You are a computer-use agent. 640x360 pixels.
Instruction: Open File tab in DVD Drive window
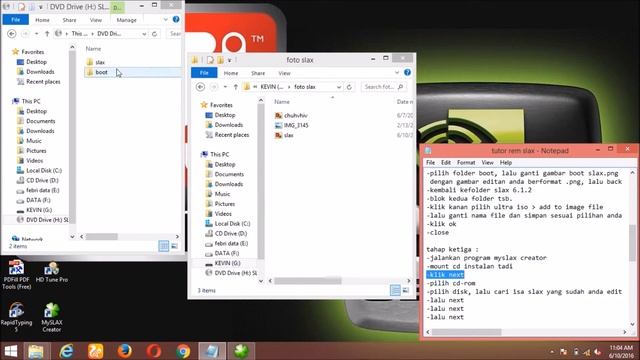click(16, 20)
